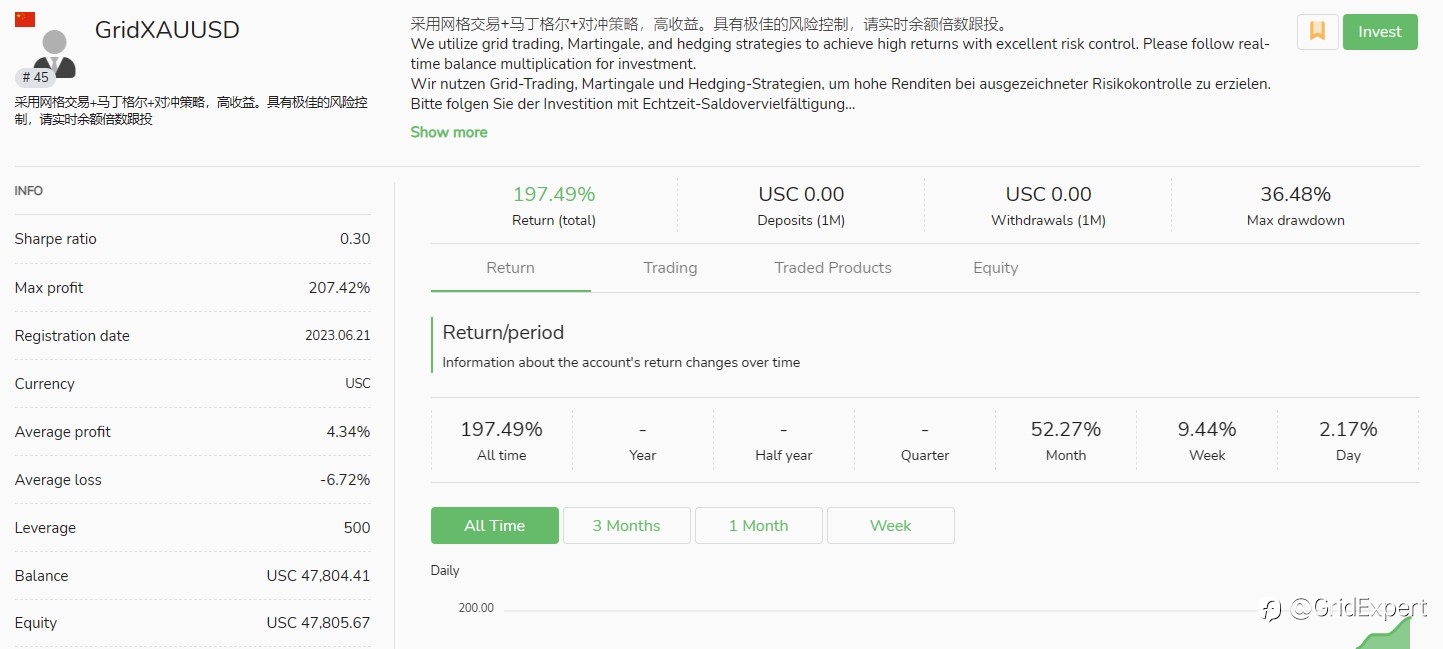Select the 3 Months chart range
This screenshot has height=649, width=1443.
click(x=627, y=526)
